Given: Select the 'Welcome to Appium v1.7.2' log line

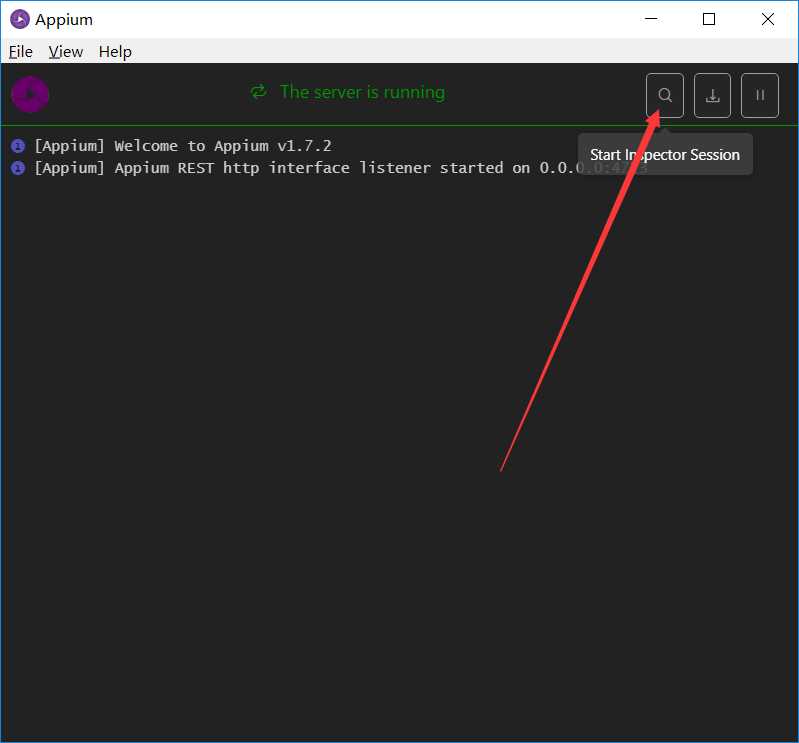Looking at the screenshot, I should coord(183,146).
